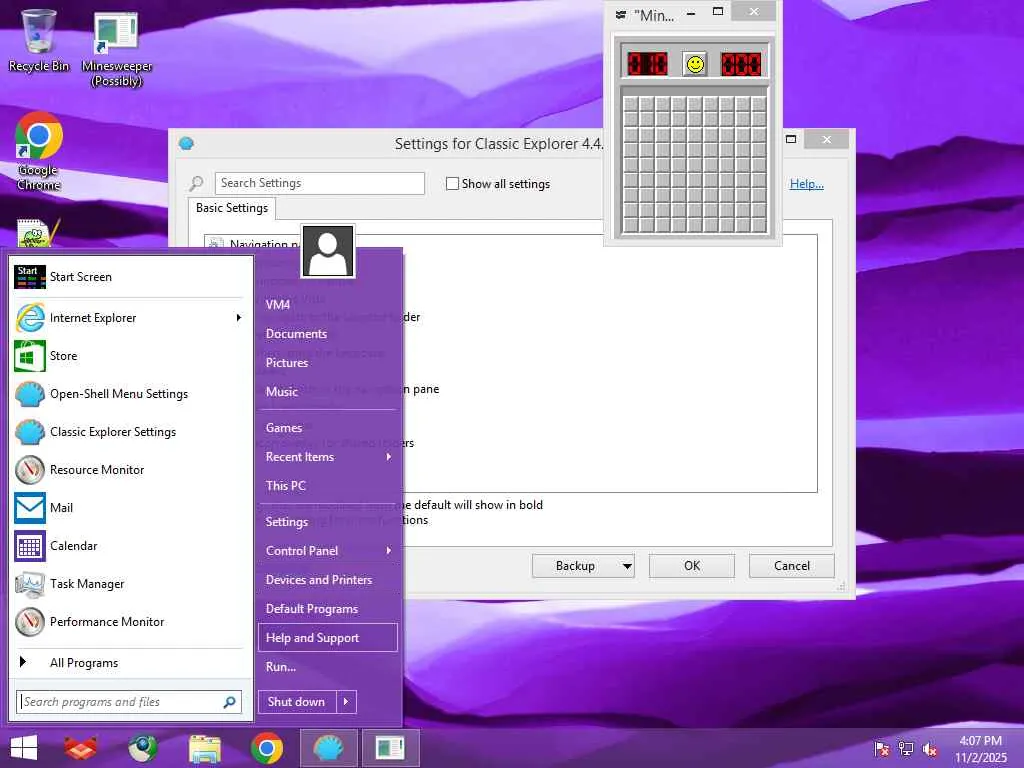Click the search magnifier in start menu
Screen dimensions: 1024x768
pos(229,702)
